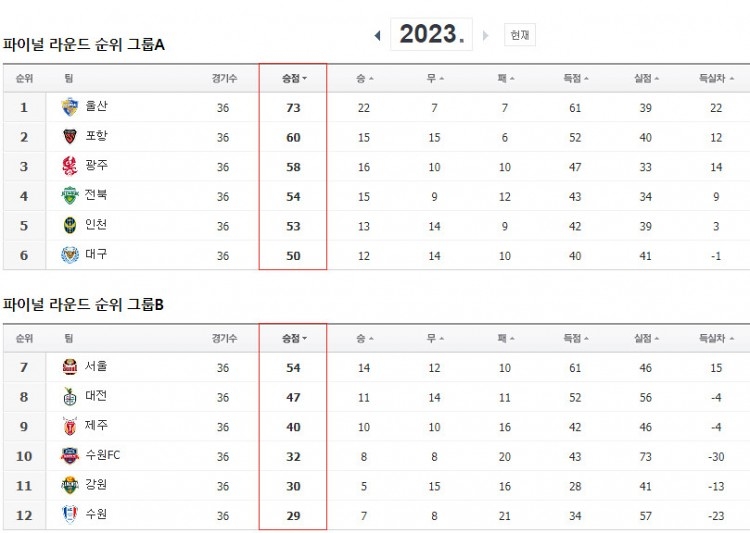
Task: Click the Gwangju team emblem icon
Action: click(70, 166)
